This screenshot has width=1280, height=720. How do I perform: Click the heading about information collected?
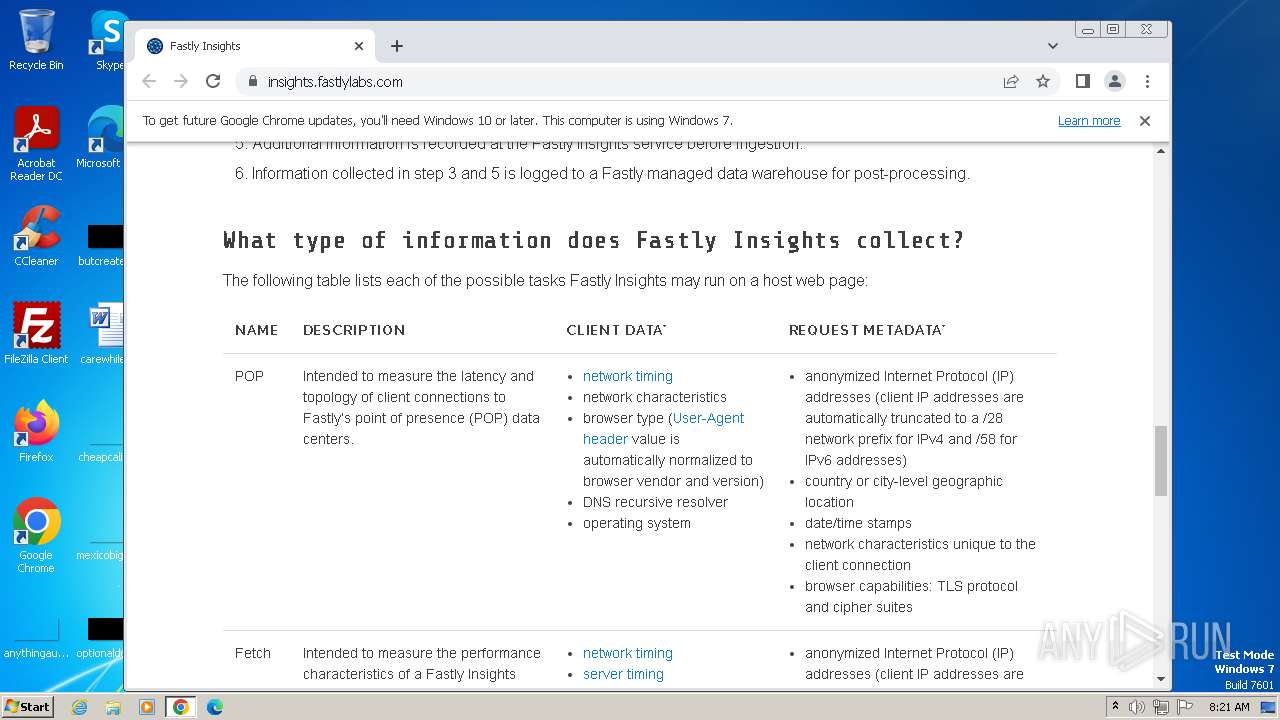pyautogui.click(x=593, y=240)
